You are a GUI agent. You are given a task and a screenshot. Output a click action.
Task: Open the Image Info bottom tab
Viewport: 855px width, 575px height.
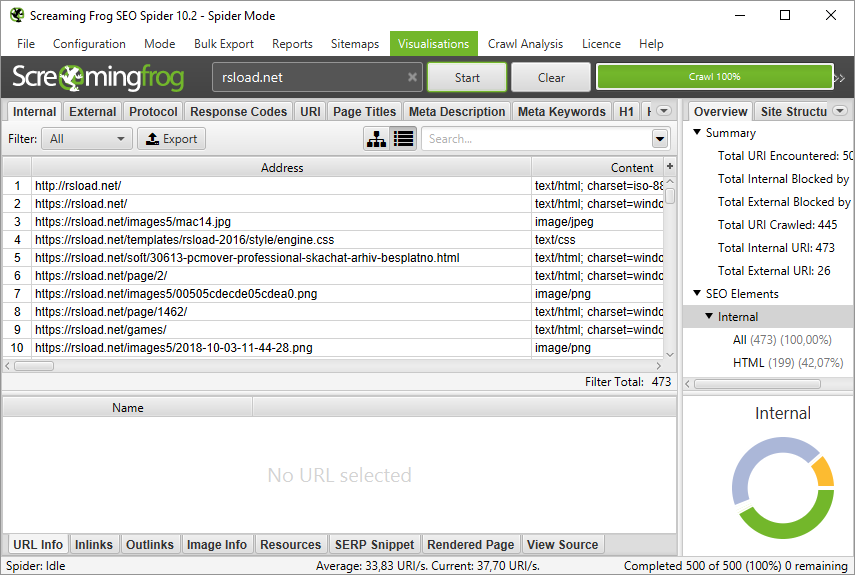coord(216,544)
